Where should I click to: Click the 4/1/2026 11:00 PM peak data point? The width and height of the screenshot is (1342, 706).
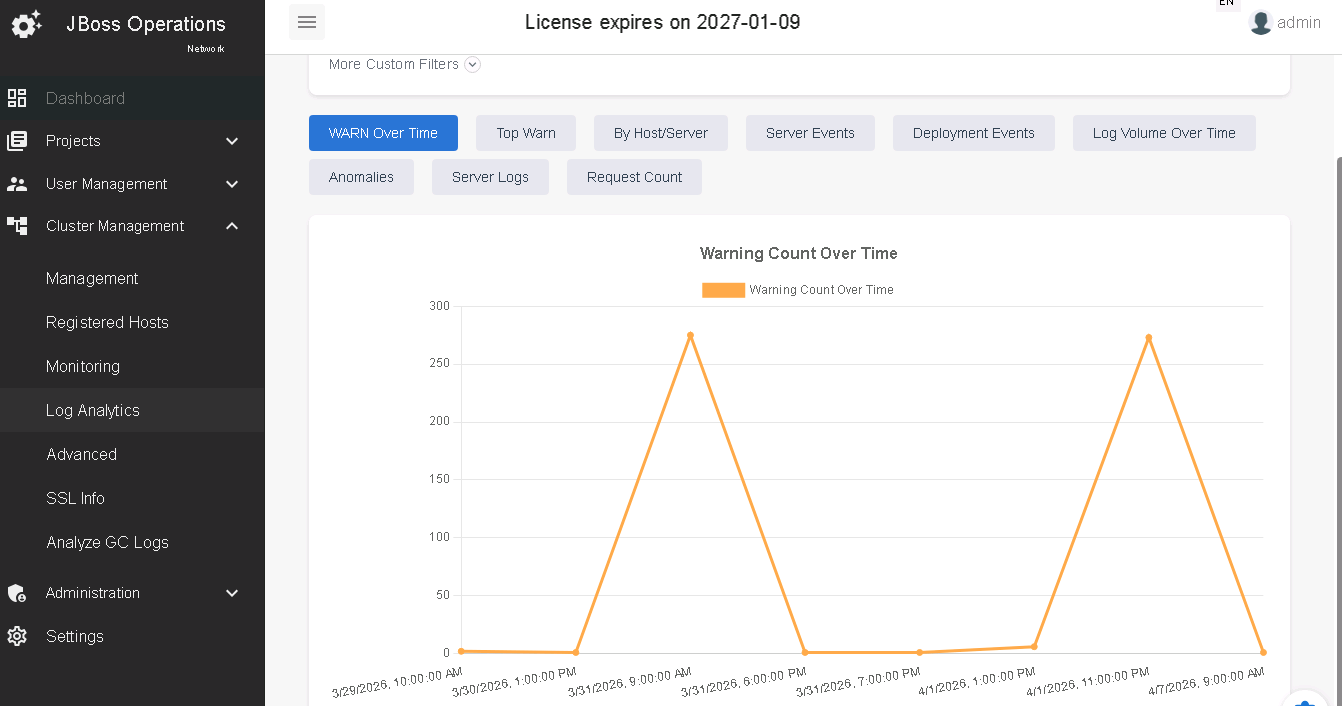click(1149, 338)
